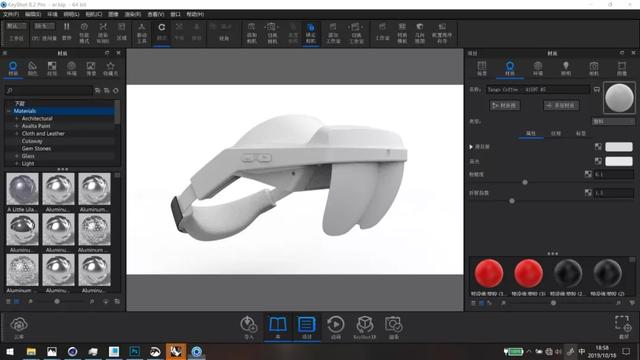Select the Cutaway material category
The image size is (640, 360).
pyautogui.click(x=32, y=141)
